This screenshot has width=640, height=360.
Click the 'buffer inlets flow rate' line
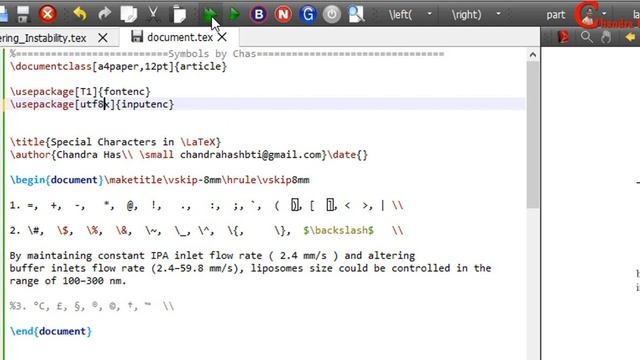[251, 268]
